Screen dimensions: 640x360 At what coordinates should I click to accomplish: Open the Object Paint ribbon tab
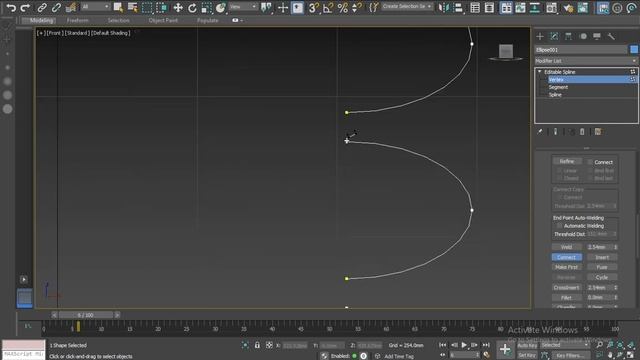(163, 20)
